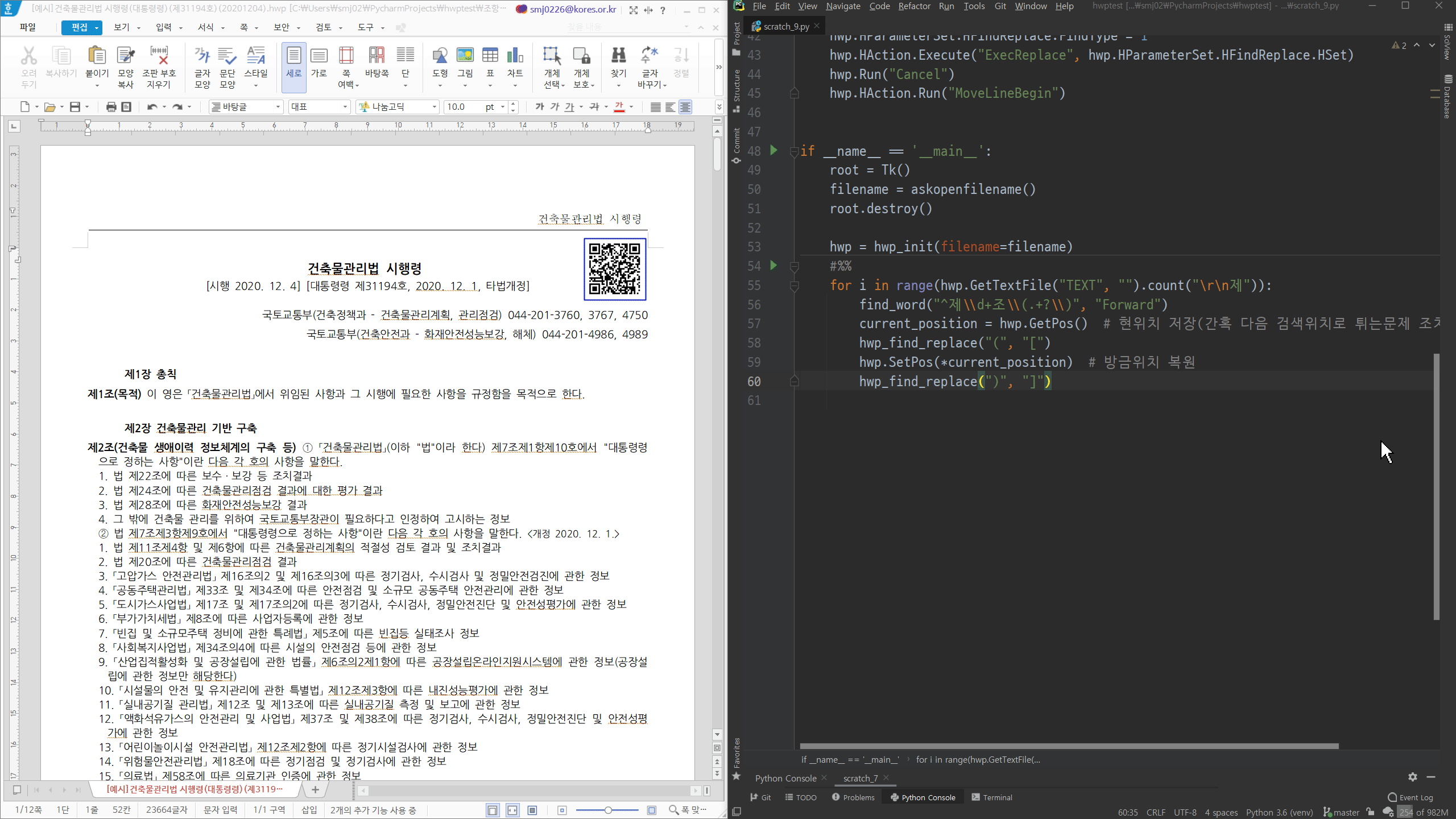1456x819 pixels.
Task: Switch to the Terminal tool window tab
Action: pos(991,797)
